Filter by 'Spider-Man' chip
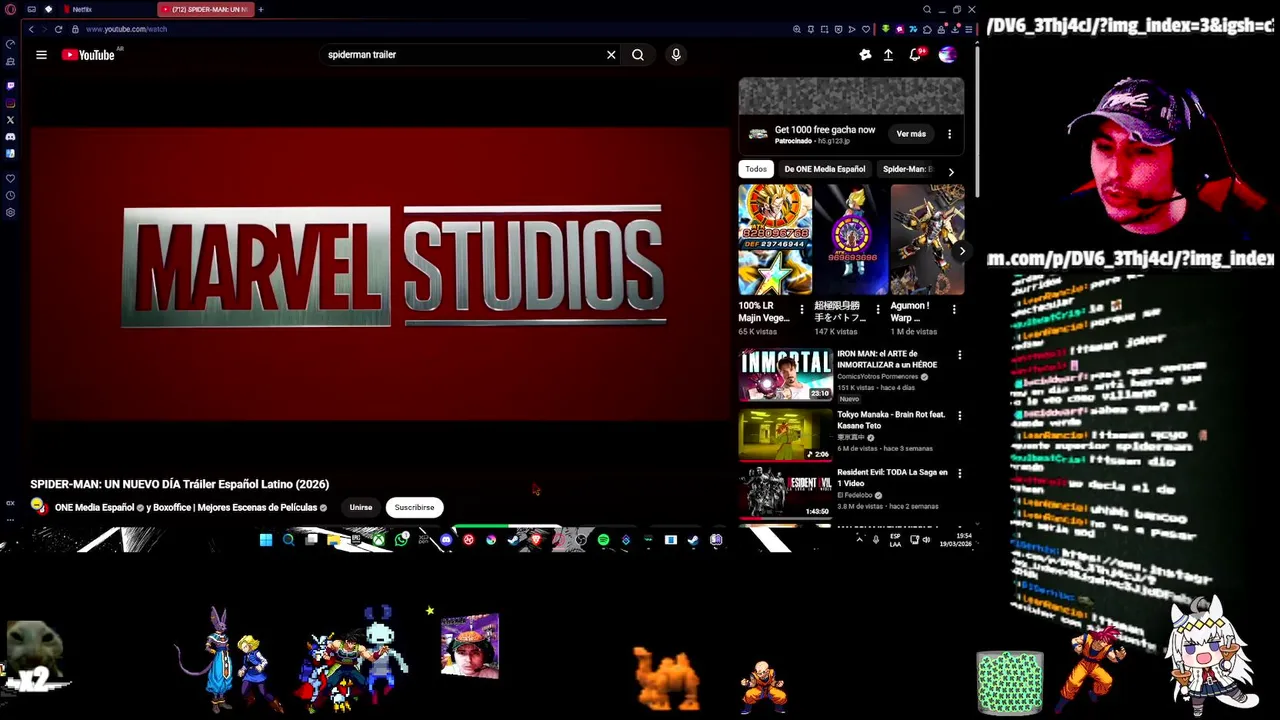Viewport: 1280px width, 720px height. click(907, 169)
